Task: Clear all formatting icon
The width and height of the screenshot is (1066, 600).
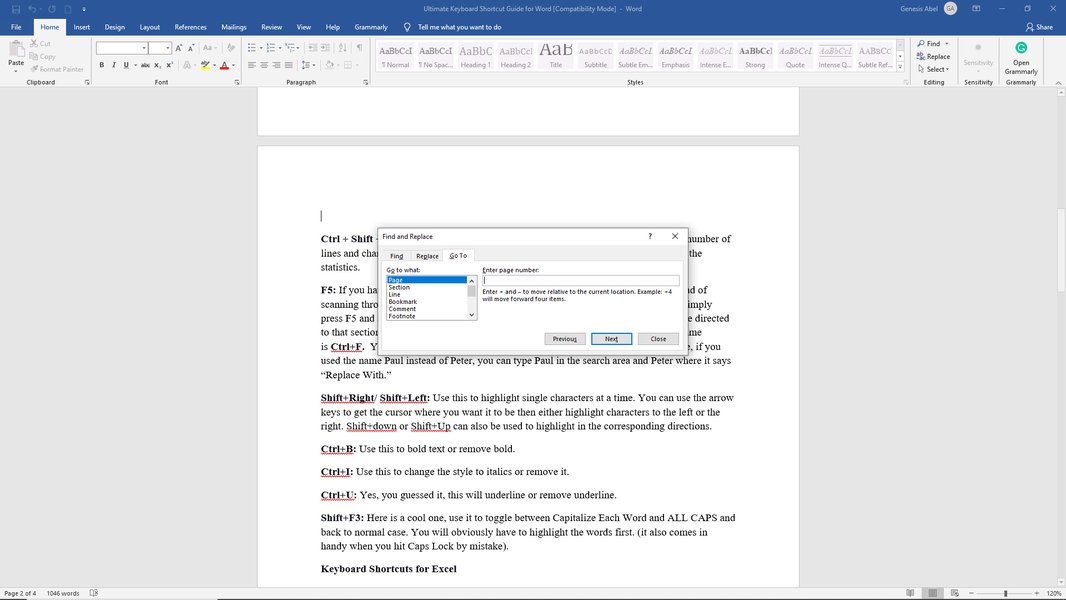Action: coord(231,48)
